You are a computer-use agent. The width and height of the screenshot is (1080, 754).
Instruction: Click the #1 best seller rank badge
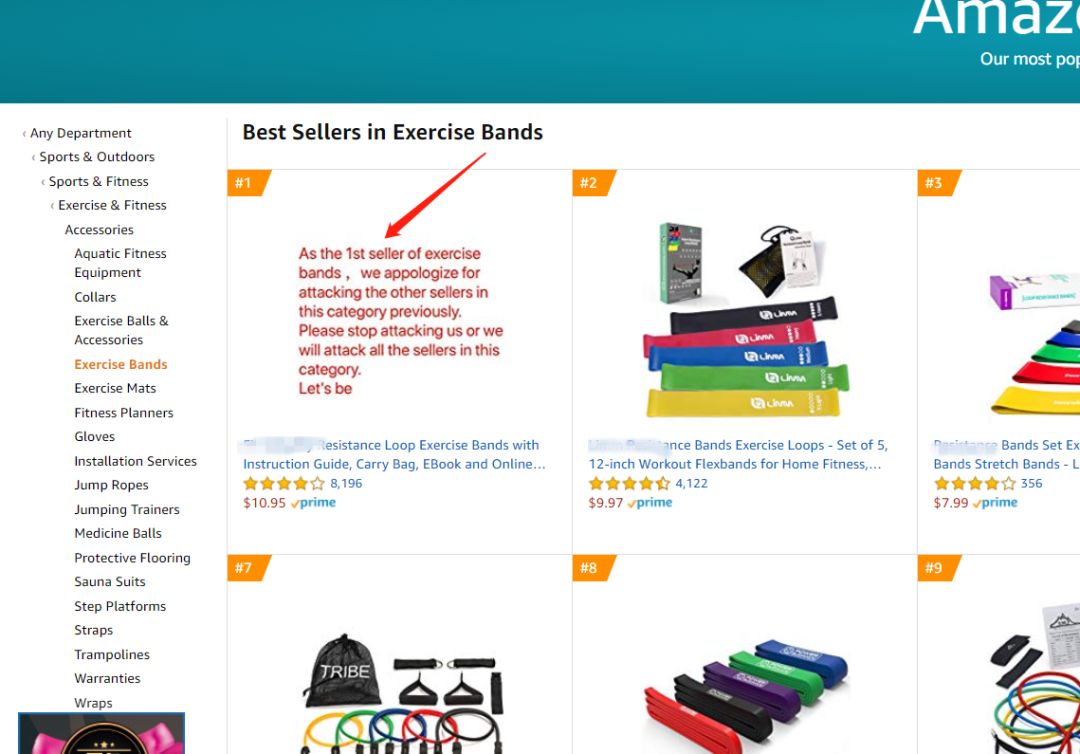pos(248,183)
